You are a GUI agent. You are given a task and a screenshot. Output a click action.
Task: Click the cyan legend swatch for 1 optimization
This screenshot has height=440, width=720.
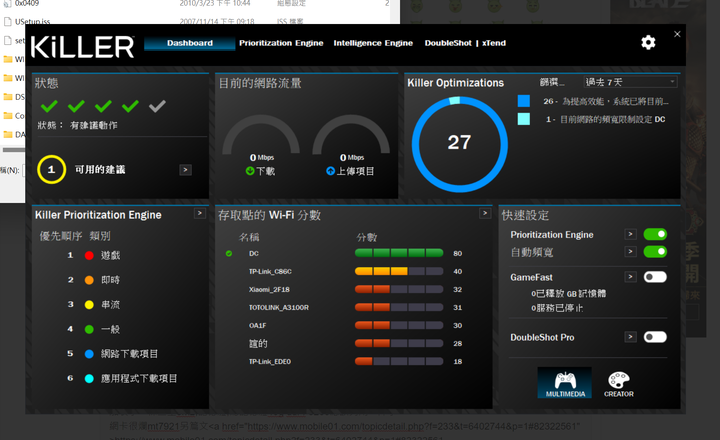(523, 119)
